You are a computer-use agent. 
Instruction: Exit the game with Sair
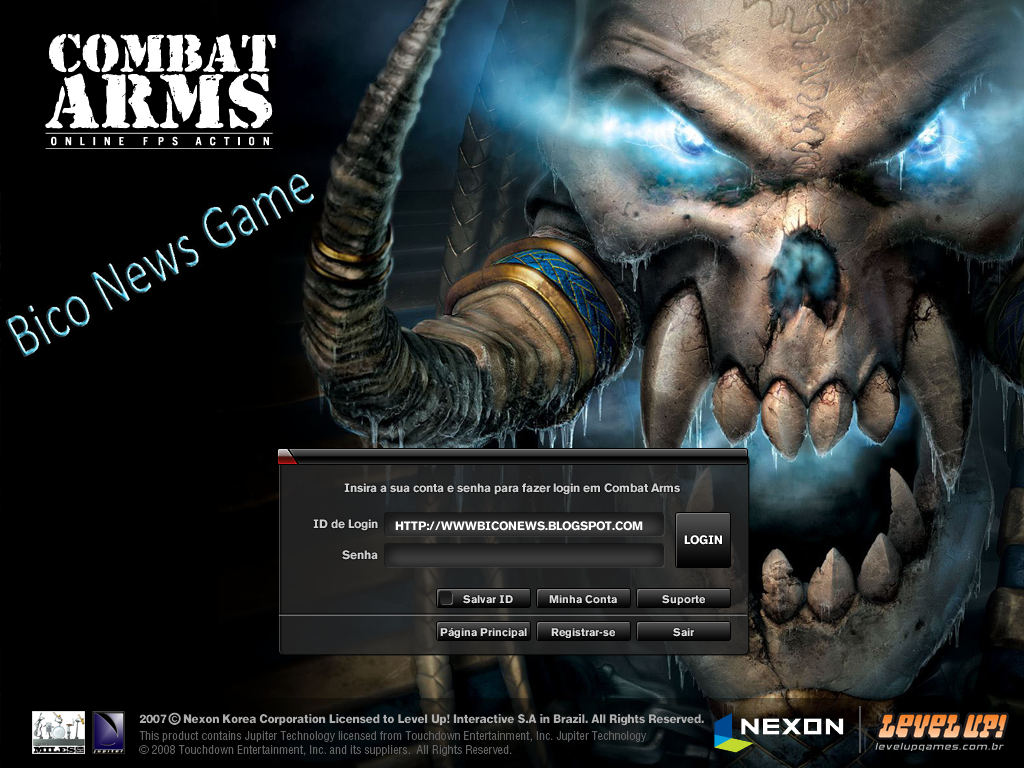(683, 632)
